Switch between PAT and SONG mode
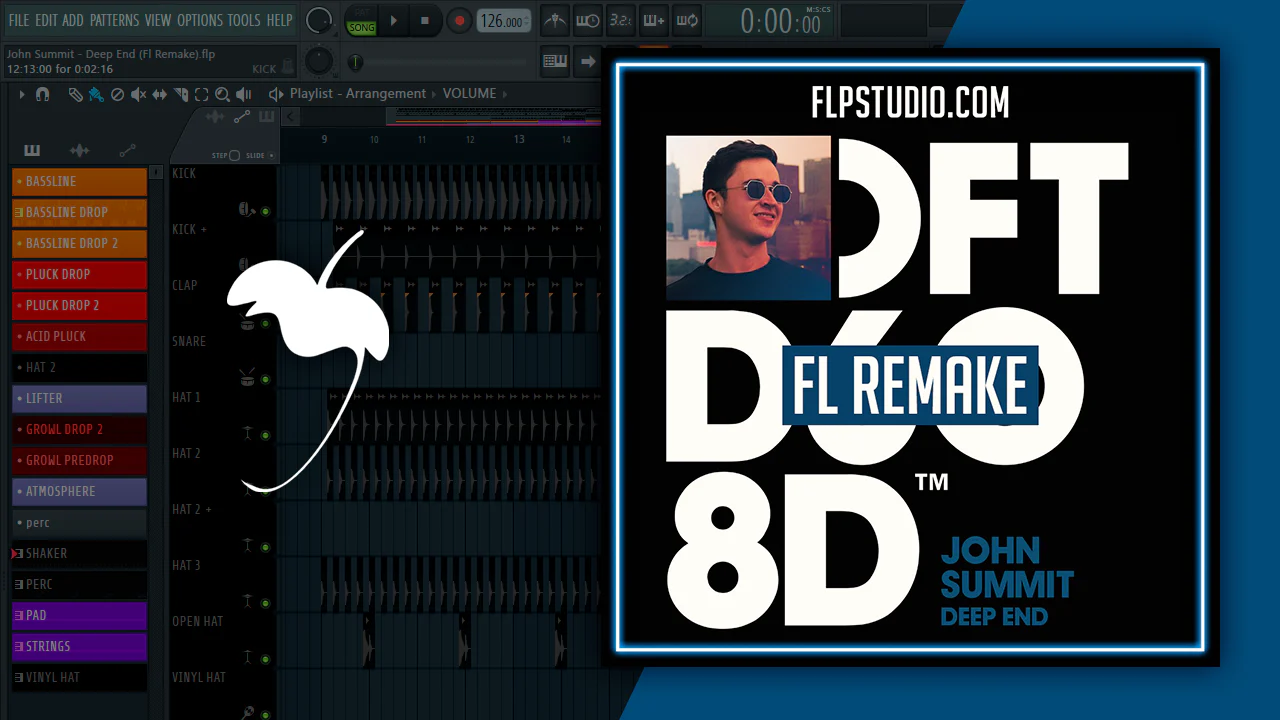 click(x=361, y=20)
